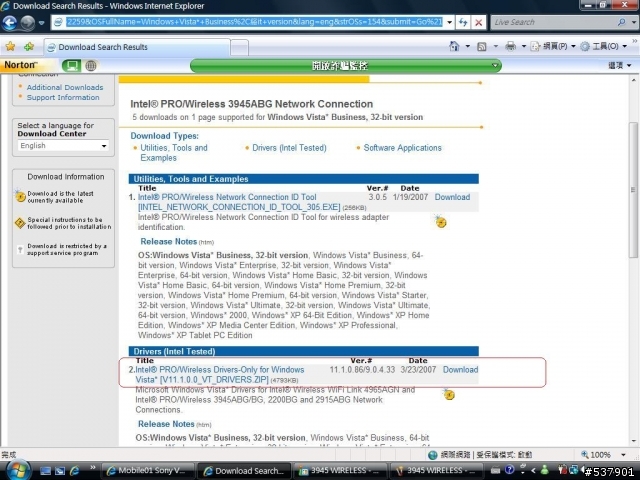Click the 'latest currently available' legend icon
This screenshot has width=640, height=480.
20,196
